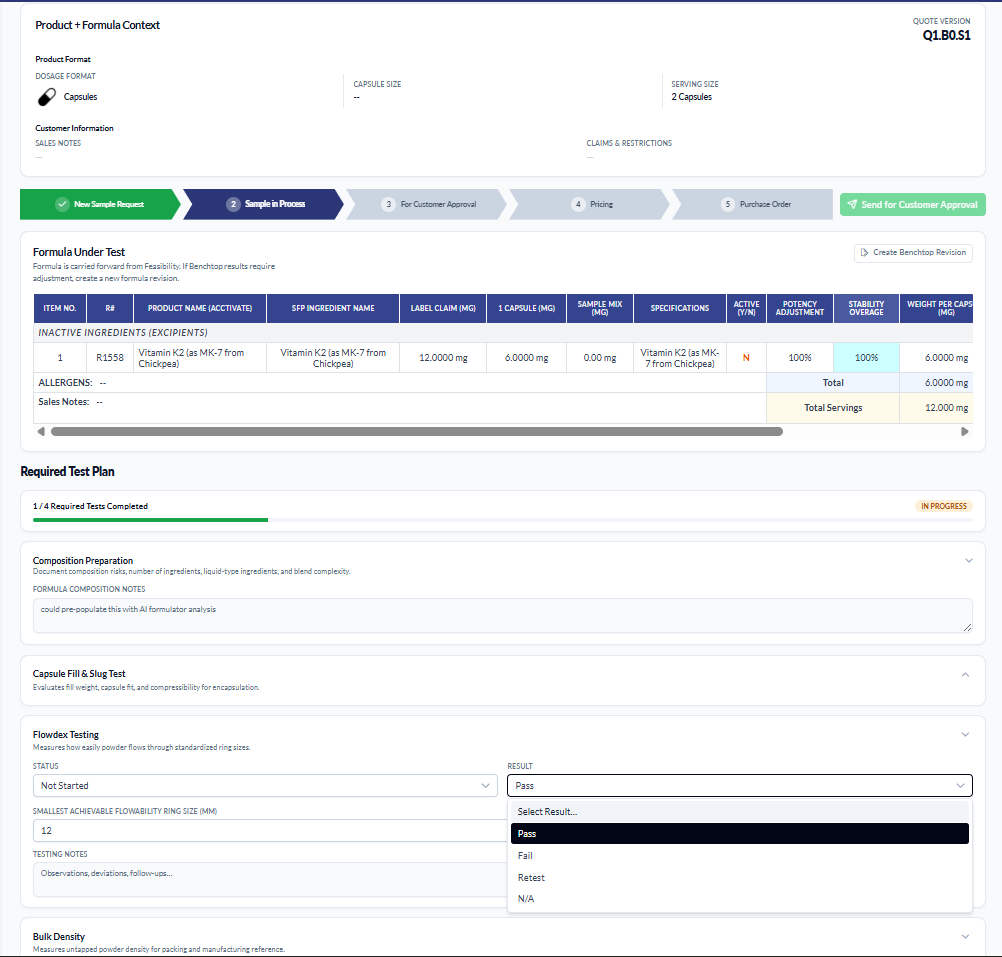Open the For Customer Approval step
This screenshot has height=957, width=1002.
(x=426, y=204)
